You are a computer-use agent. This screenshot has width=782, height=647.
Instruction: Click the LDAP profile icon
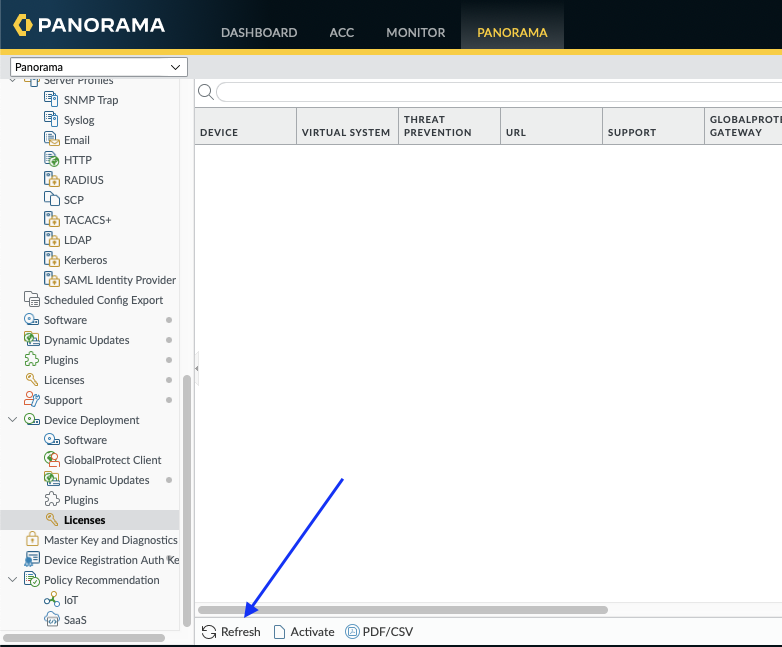51,239
